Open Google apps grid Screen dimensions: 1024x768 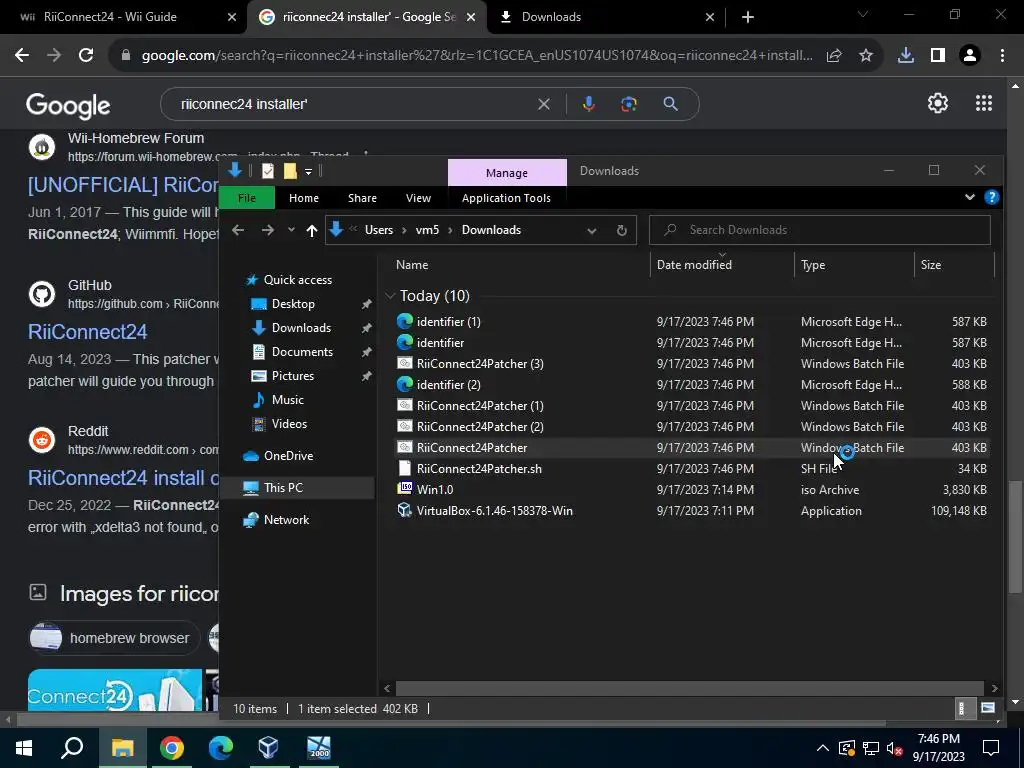click(x=984, y=103)
